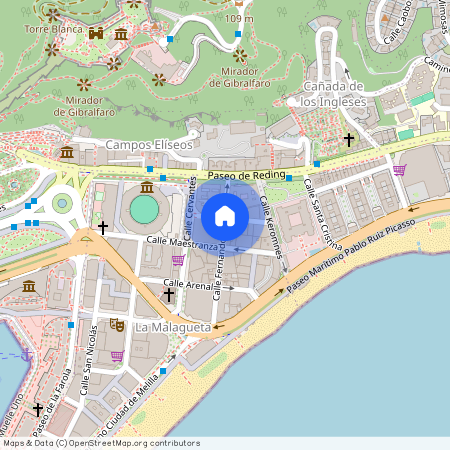
Task: Select the shopping cart beside Calle San Nicolás
Action: 117,356
